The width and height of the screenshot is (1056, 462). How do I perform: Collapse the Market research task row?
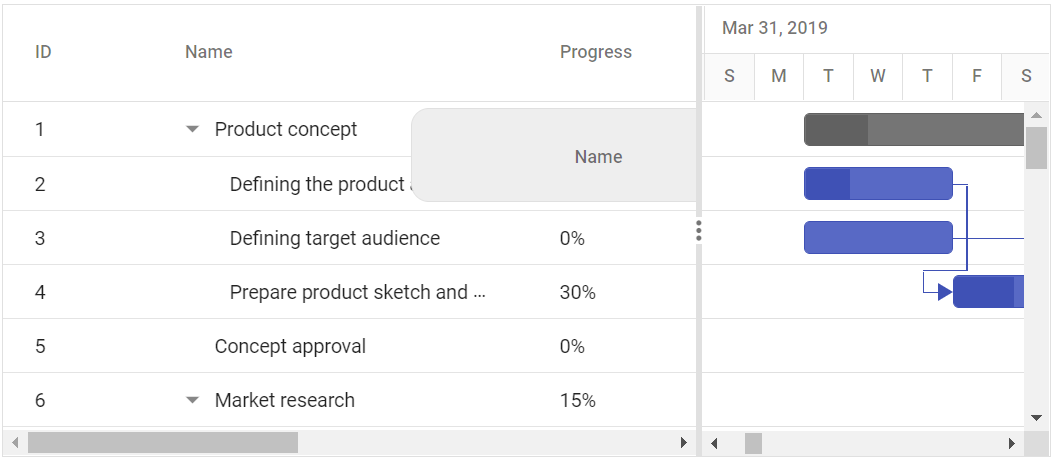point(193,400)
